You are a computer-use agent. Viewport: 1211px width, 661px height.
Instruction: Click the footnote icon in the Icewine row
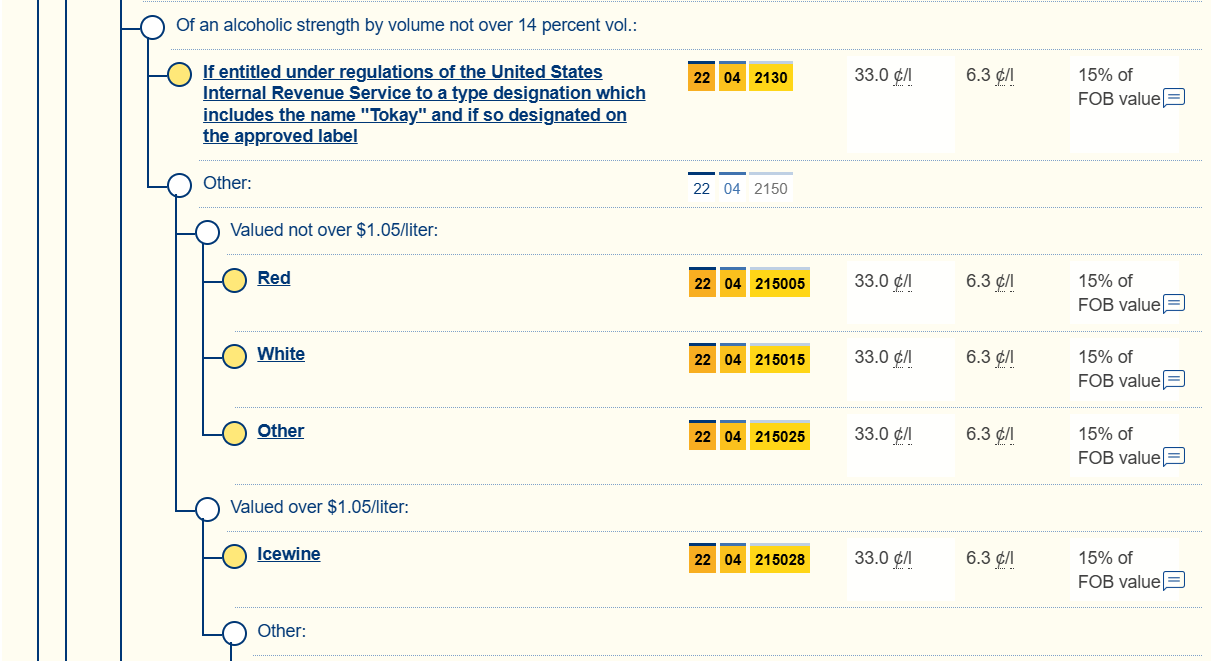click(x=1174, y=581)
